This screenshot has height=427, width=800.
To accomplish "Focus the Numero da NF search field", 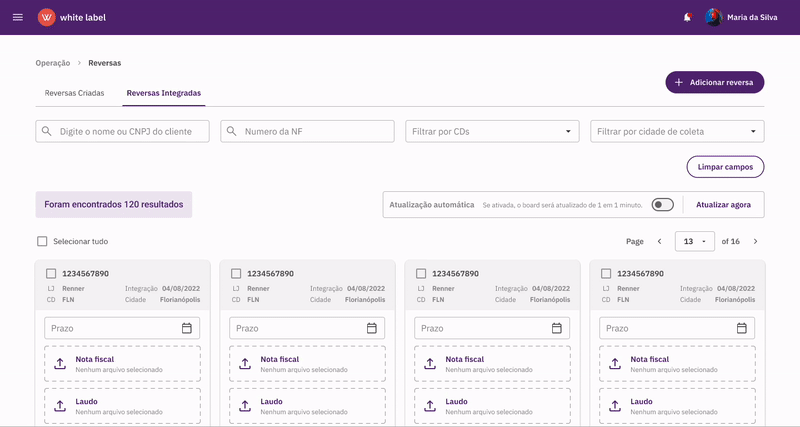I will [x=307, y=131].
